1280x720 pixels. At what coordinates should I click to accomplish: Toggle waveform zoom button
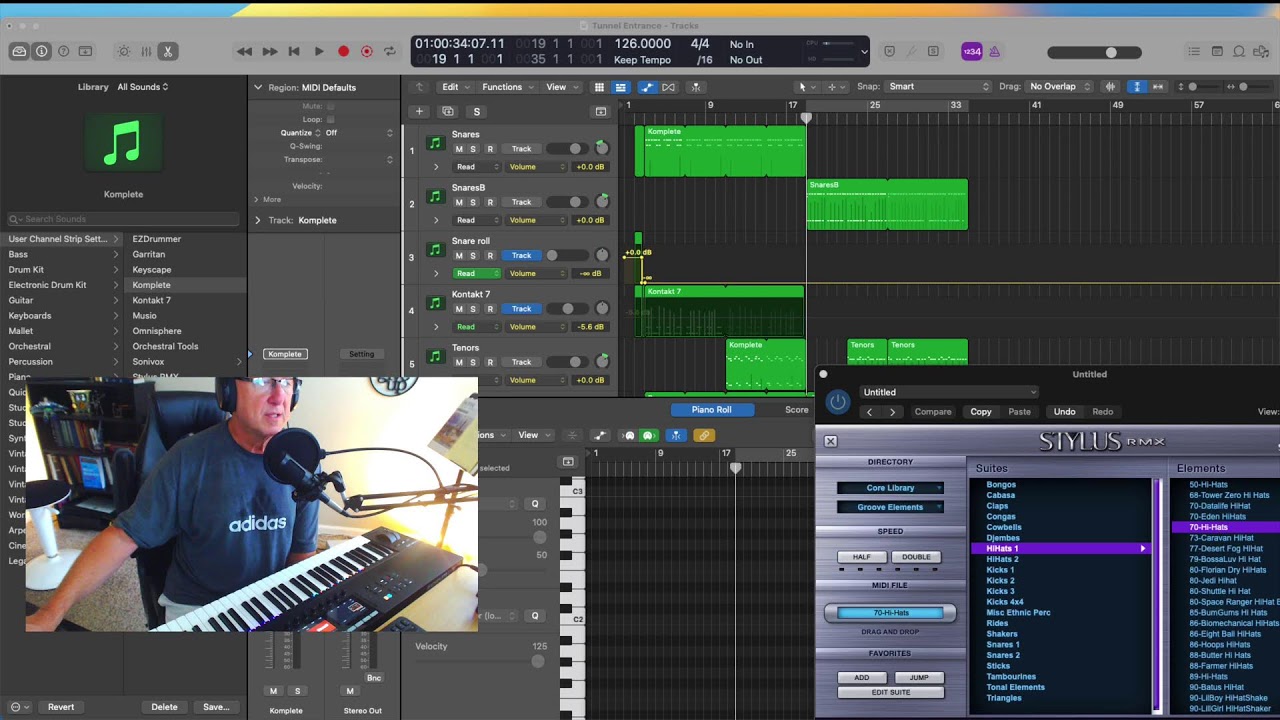[x=1111, y=87]
